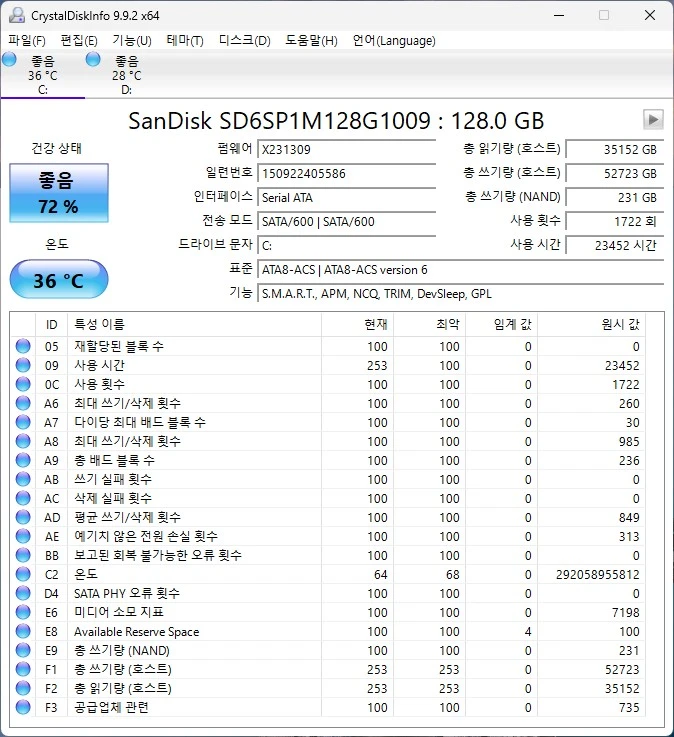Select the Available Reserve Space row
This screenshot has width=674, height=737.
(x=328, y=631)
